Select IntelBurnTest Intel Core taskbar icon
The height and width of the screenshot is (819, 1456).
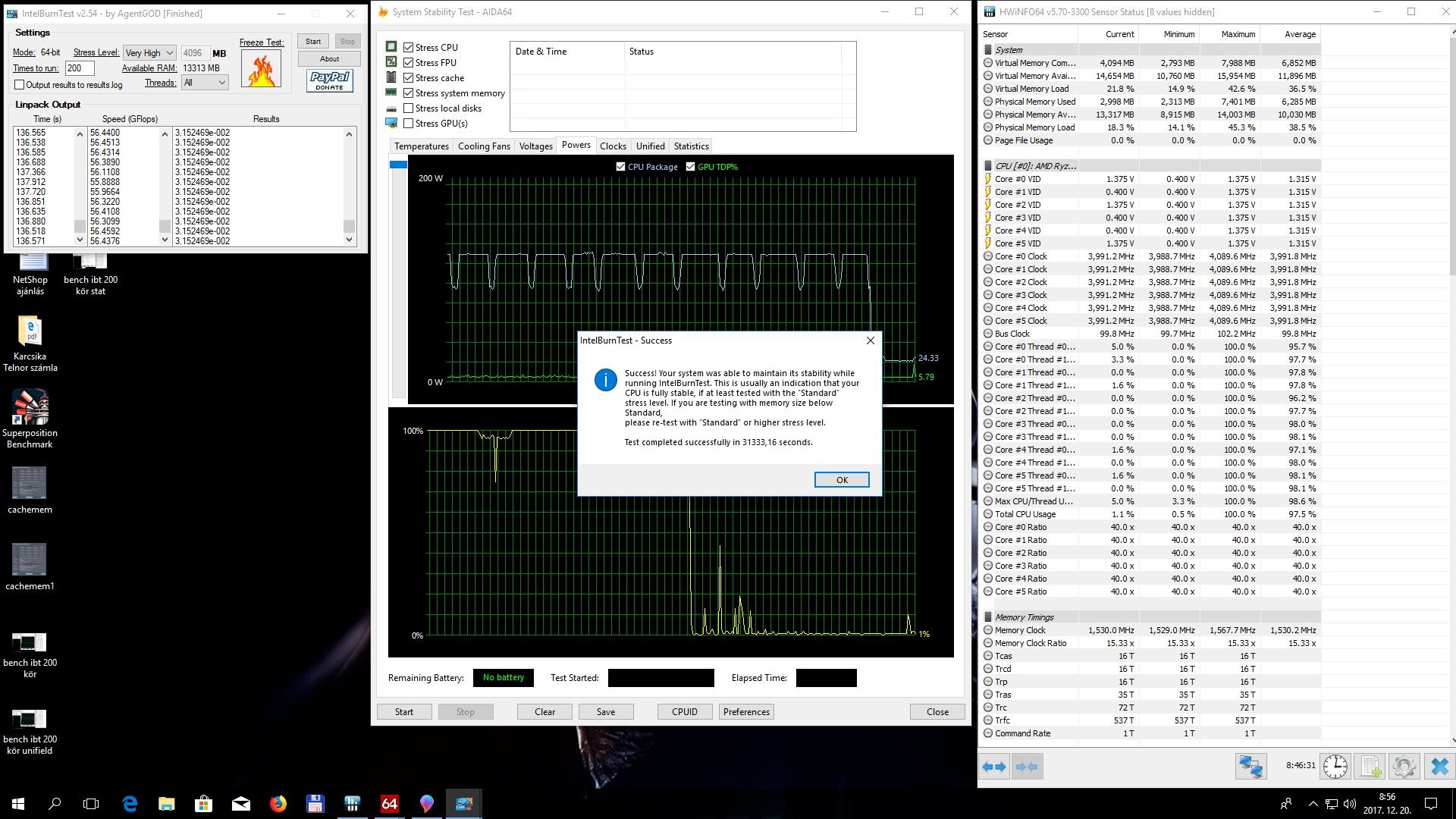(x=463, y=804)
